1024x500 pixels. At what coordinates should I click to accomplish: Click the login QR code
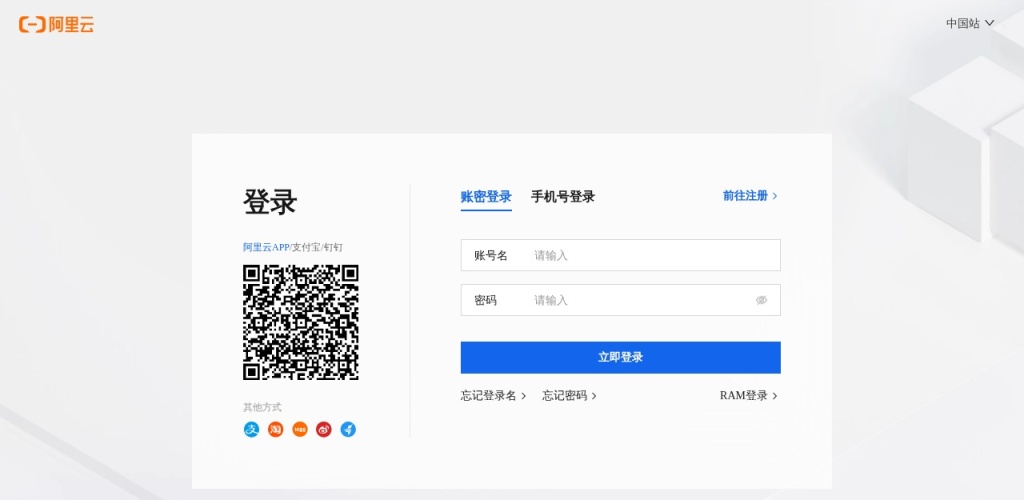click(301, 322)
